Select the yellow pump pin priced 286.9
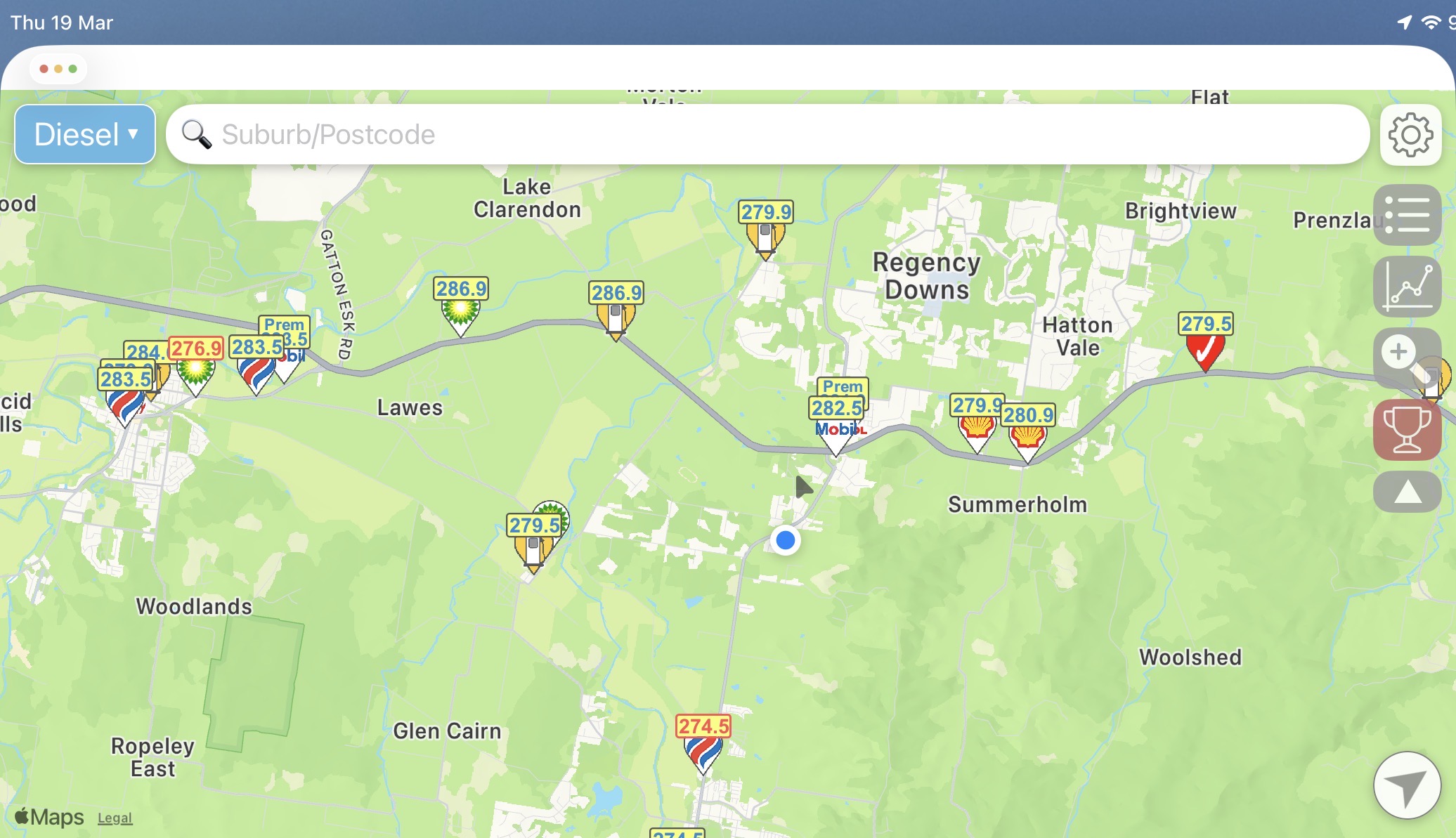This screenshot has height=838, width=1456. [x=616, y=311]
